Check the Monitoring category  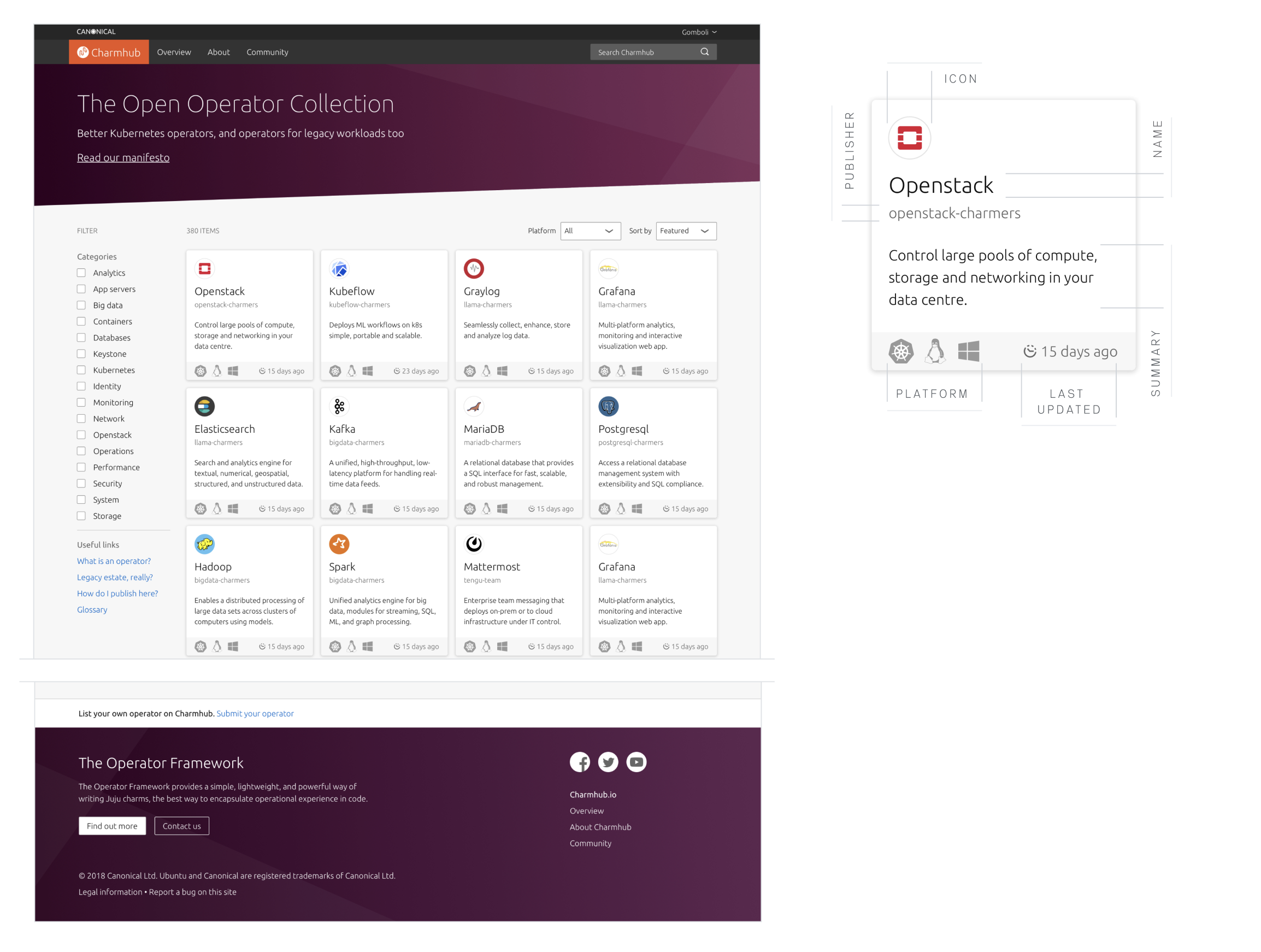click(81, 402)
